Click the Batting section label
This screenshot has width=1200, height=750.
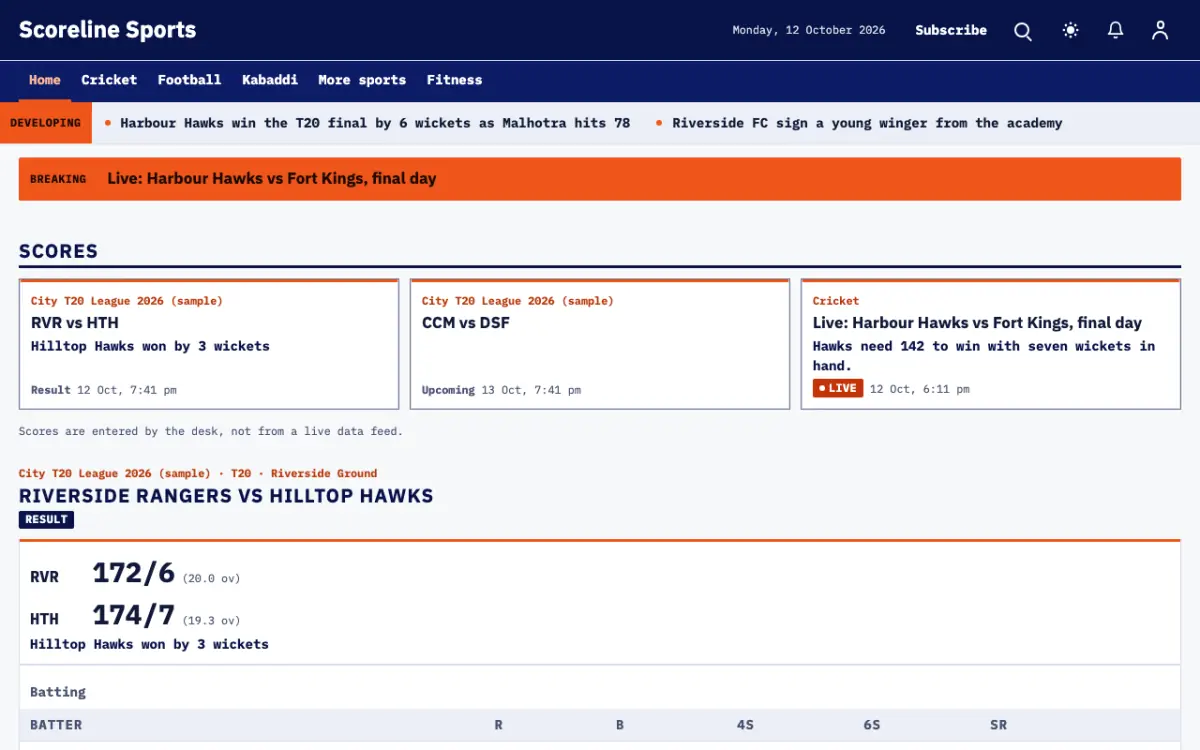pos(58,692)
